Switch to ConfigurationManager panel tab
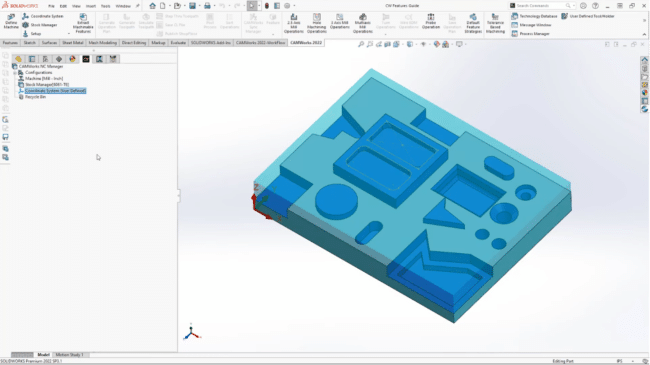This screenshot has width=650, height=365. 45,59
